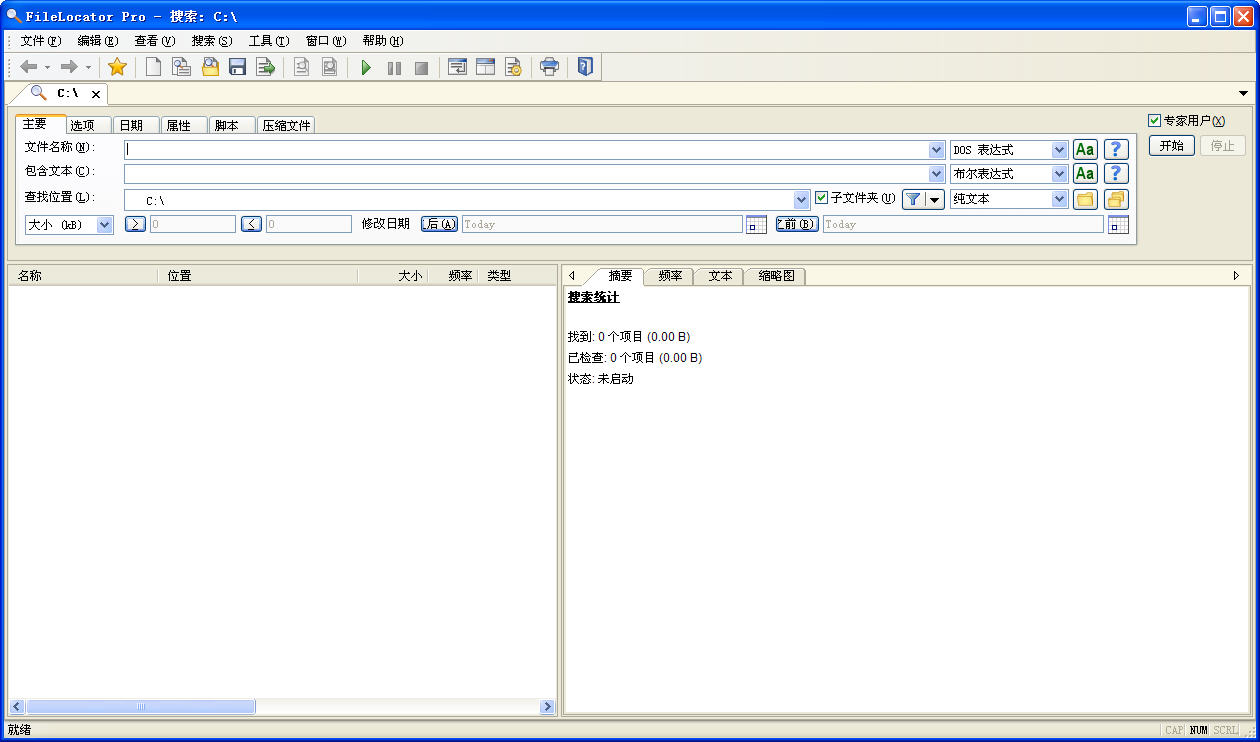Screen dimensions: 1260x742
Task: Open the 查看 menu
Action: point(154,41)
